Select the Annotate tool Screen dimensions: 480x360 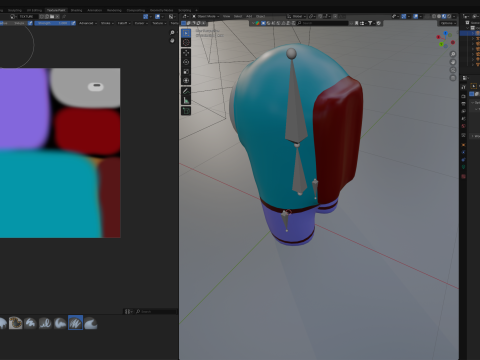pos(186,91)
